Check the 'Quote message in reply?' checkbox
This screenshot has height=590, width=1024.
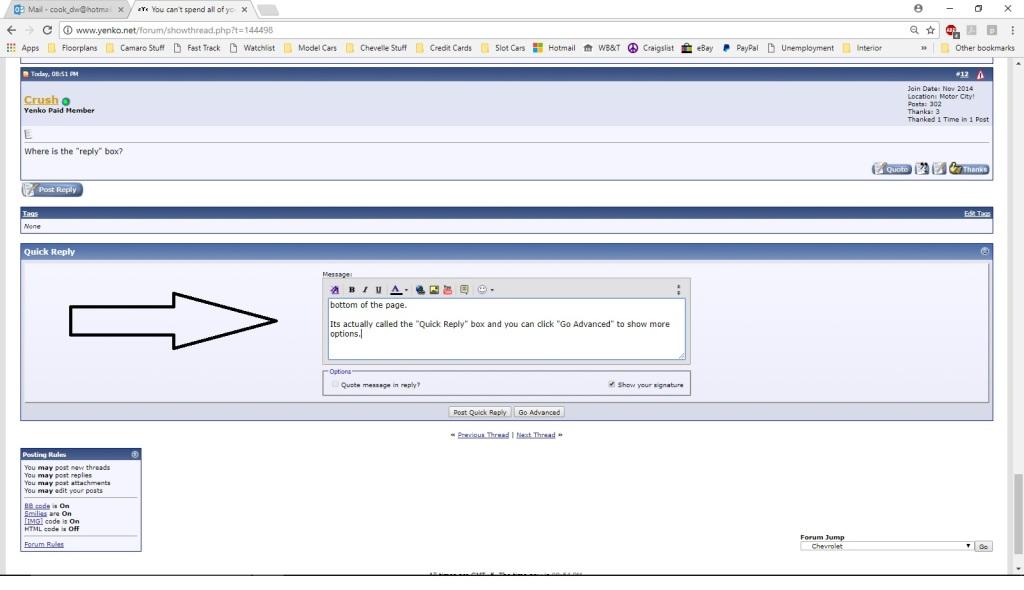point(335,384)
